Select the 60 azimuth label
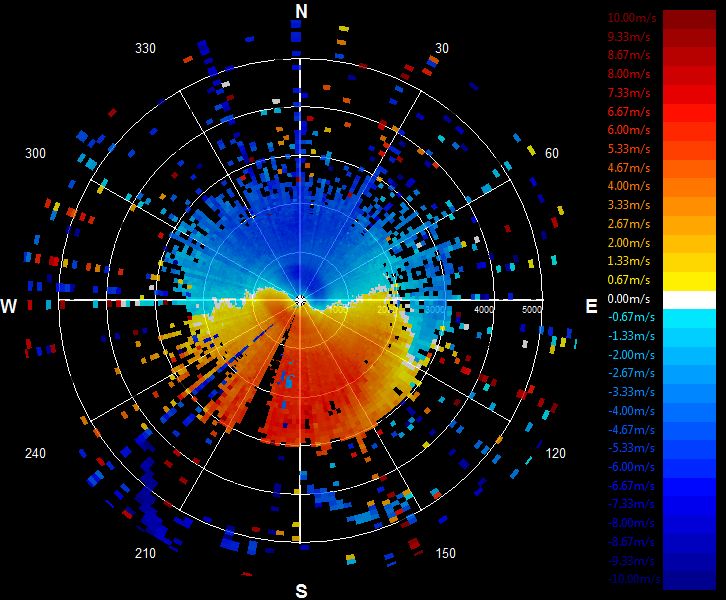The width and height of the screenshot is (726, 600). tap(551, 153)
